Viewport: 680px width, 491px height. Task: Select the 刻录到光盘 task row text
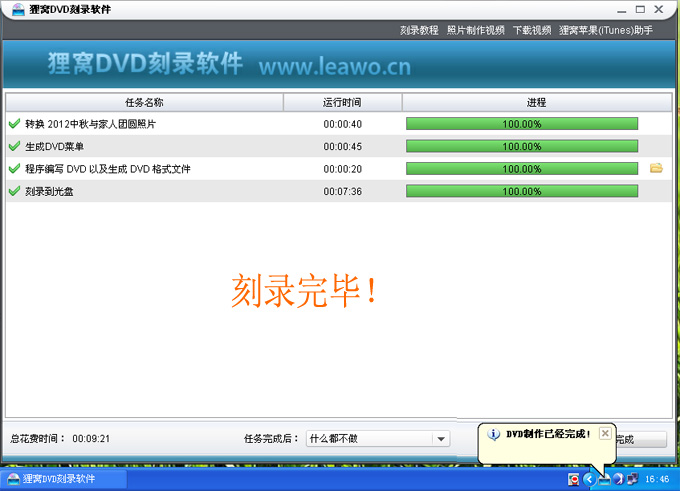click(49, 191)
